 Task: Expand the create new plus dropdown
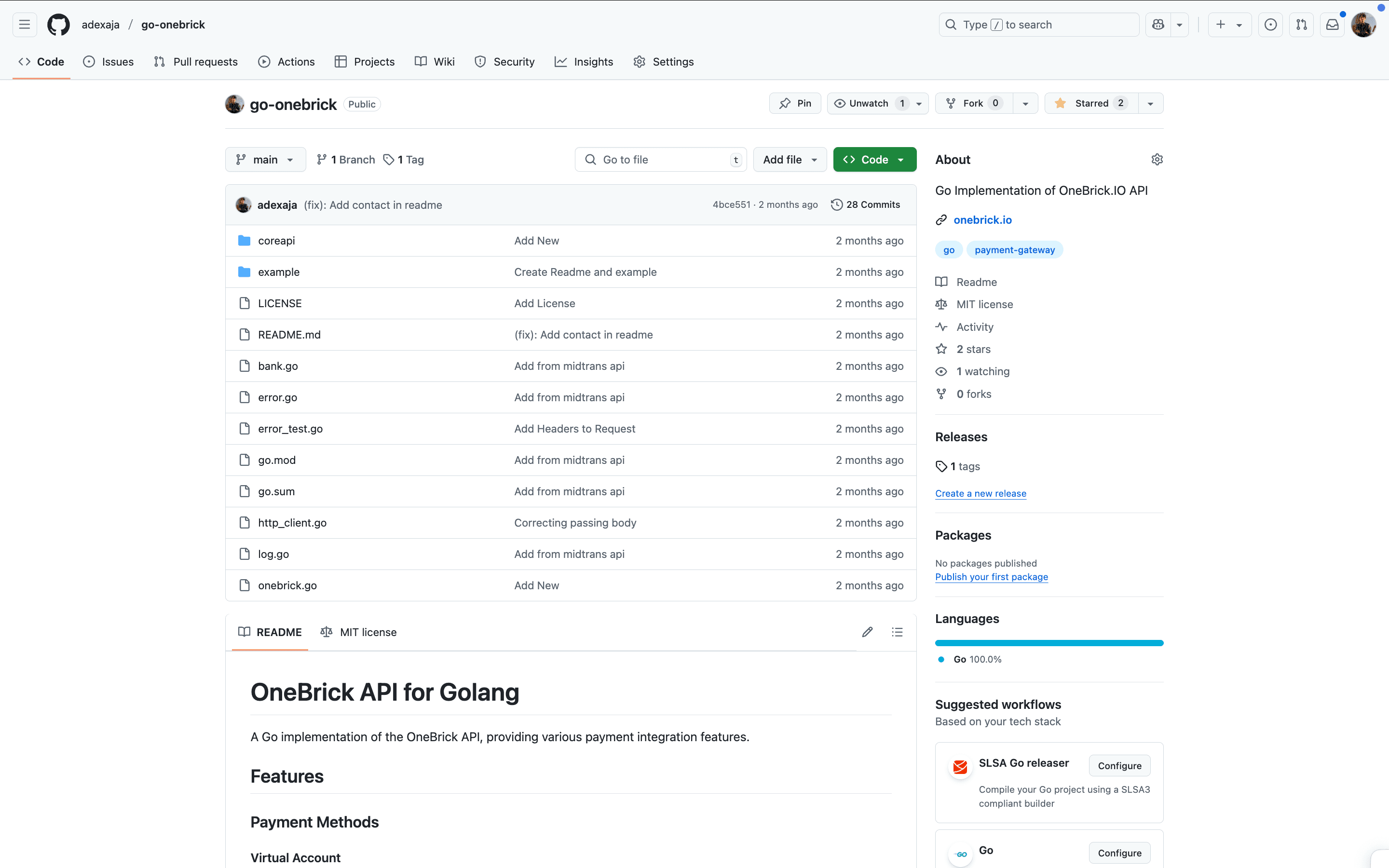pyautogui.click(x=1229, y=25)
